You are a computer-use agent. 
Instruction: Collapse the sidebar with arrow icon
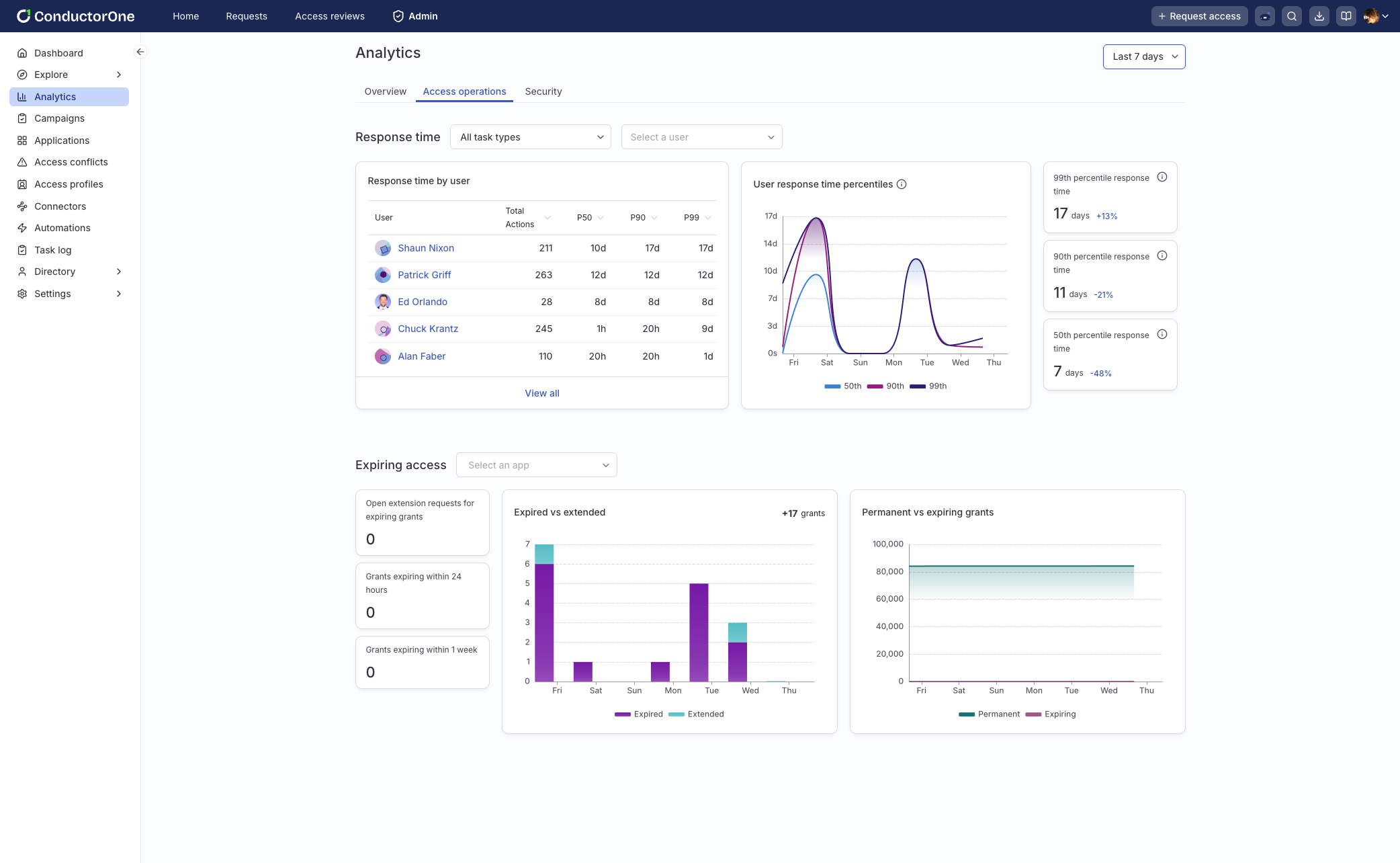point(140,52)
